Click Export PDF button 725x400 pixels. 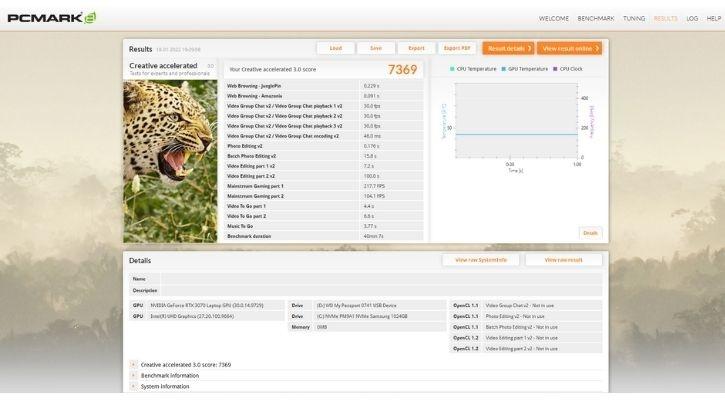click(x=458, y=48)
